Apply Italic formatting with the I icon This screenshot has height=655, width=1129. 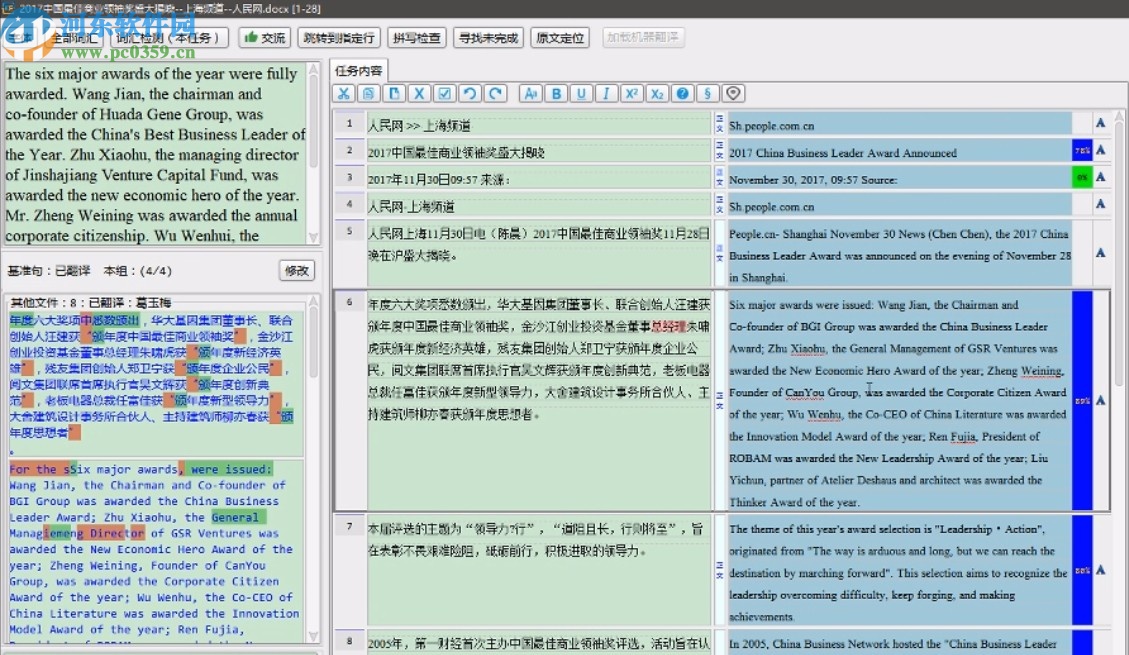click(606, 93)
